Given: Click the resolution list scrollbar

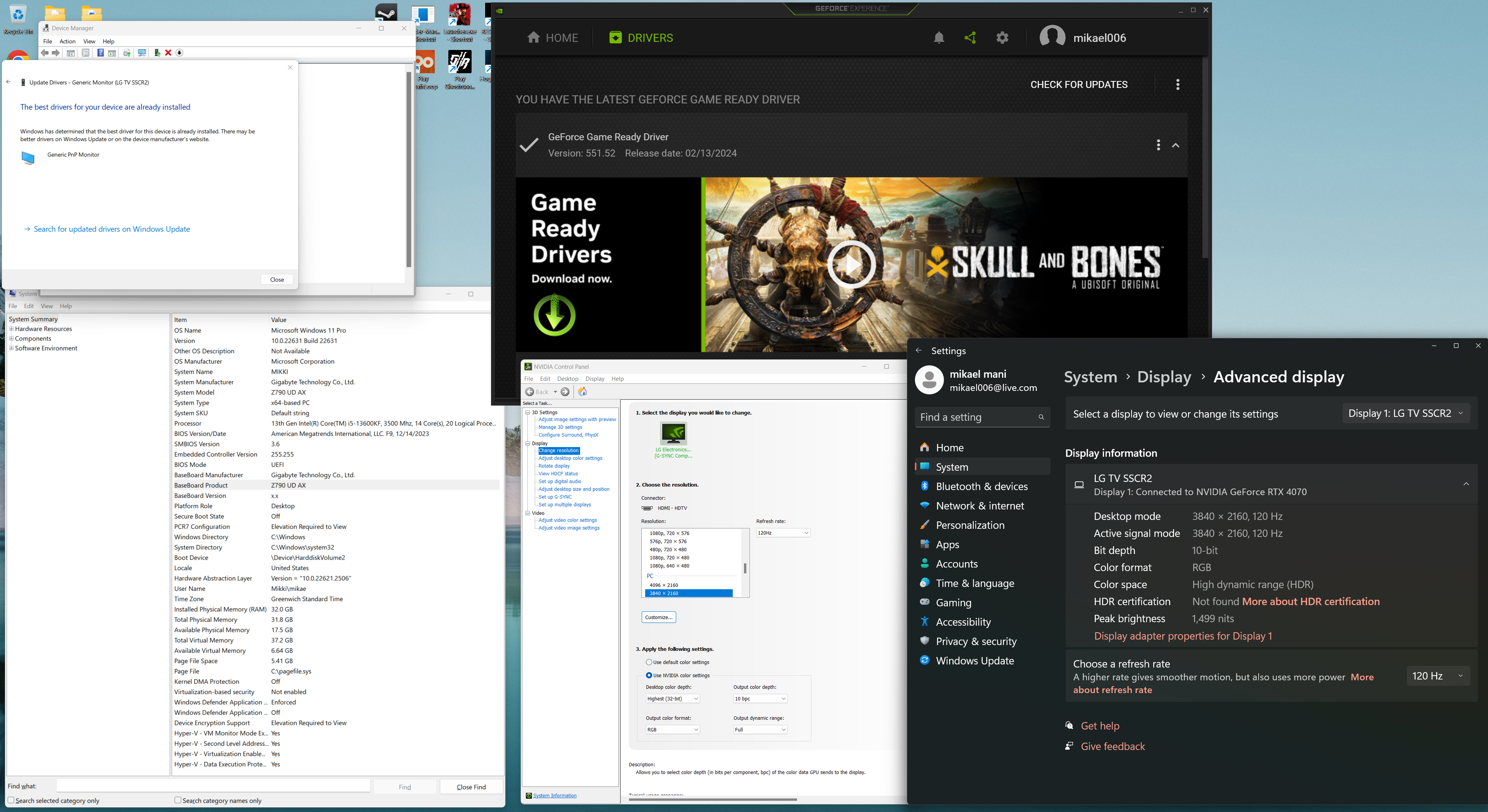Looking at the screenshot, I should click(x=744, y=568).
